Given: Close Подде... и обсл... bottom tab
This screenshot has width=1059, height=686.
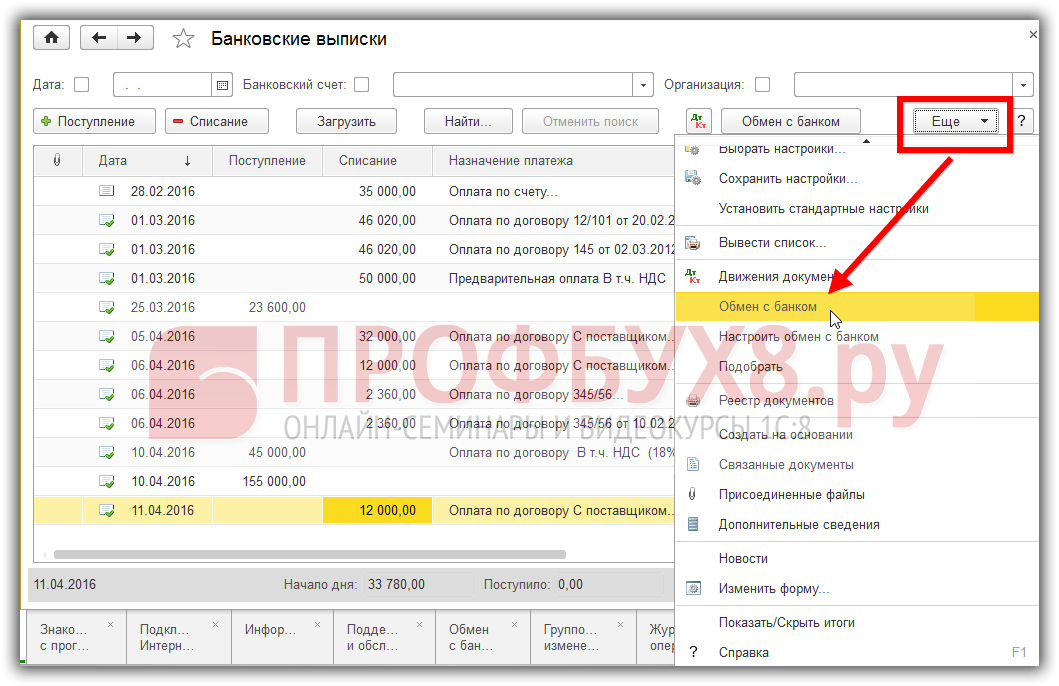Looking at the screenshot, I should pos(419,625).
